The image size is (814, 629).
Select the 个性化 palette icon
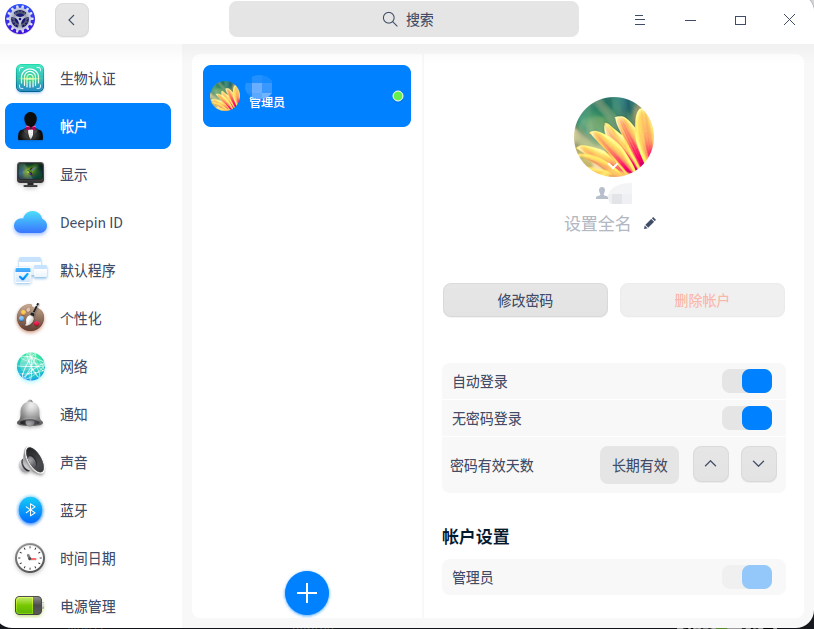click(x=30, y=319)
